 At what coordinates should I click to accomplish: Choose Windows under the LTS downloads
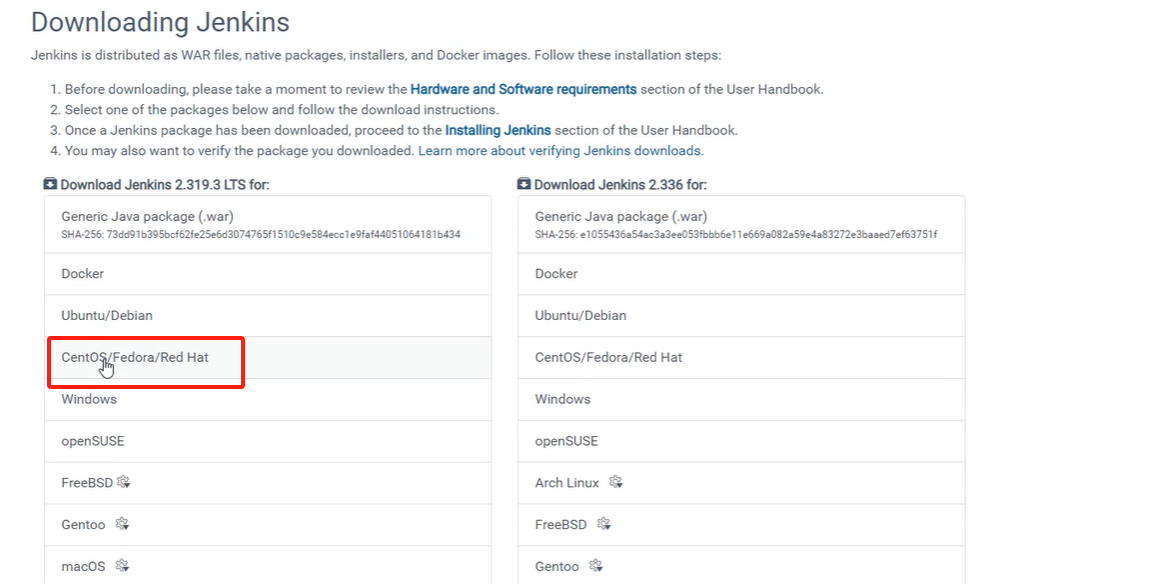pos(268,399)
